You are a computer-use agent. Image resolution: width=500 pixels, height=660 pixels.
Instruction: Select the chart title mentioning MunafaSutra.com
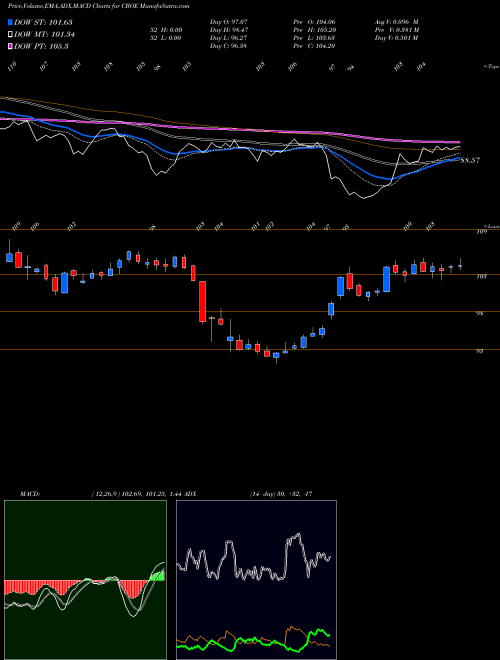(98, 6)
